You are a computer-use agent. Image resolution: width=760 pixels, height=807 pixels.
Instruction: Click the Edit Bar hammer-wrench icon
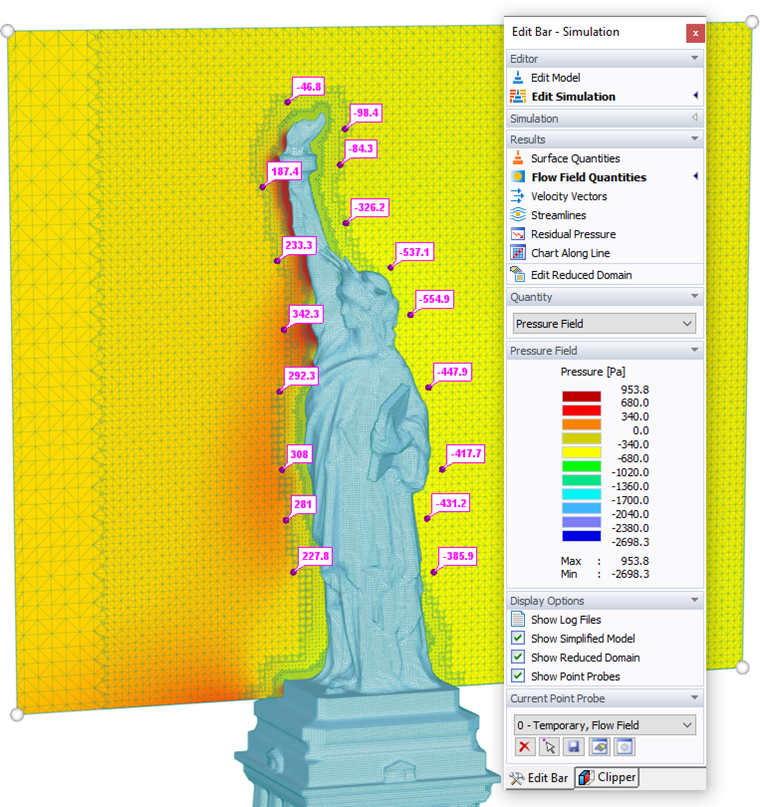(x=517, y=778)
